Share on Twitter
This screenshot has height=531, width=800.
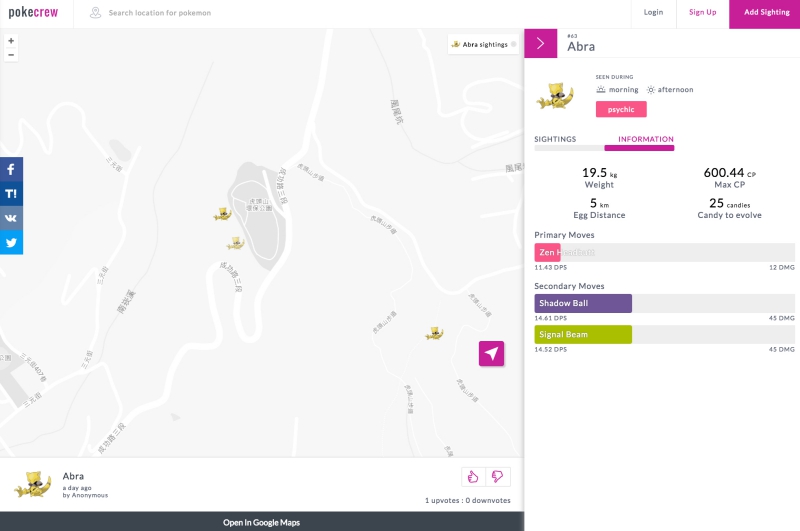click(x=11, y=242)
